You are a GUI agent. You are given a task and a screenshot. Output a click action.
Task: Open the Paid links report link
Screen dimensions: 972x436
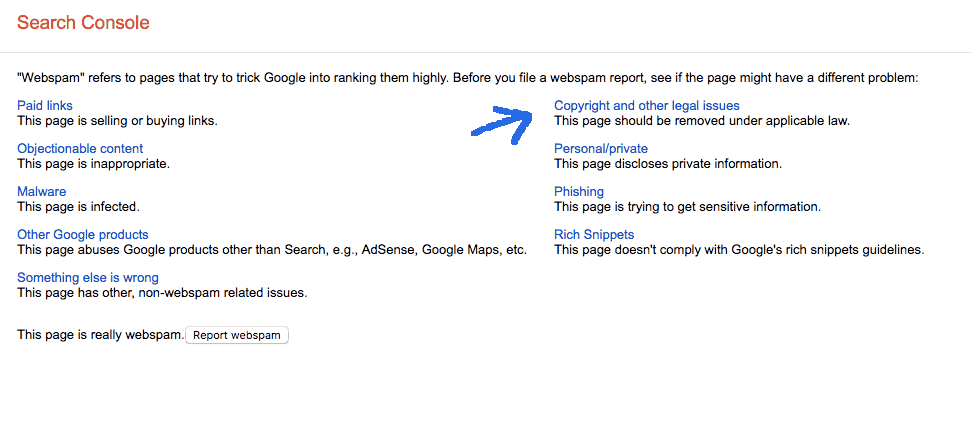[45, 105]
